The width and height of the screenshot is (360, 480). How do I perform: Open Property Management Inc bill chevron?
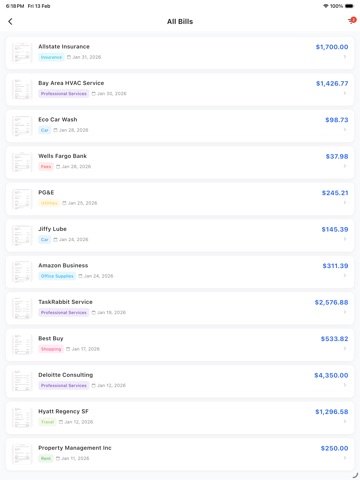(x=345, y=458)
